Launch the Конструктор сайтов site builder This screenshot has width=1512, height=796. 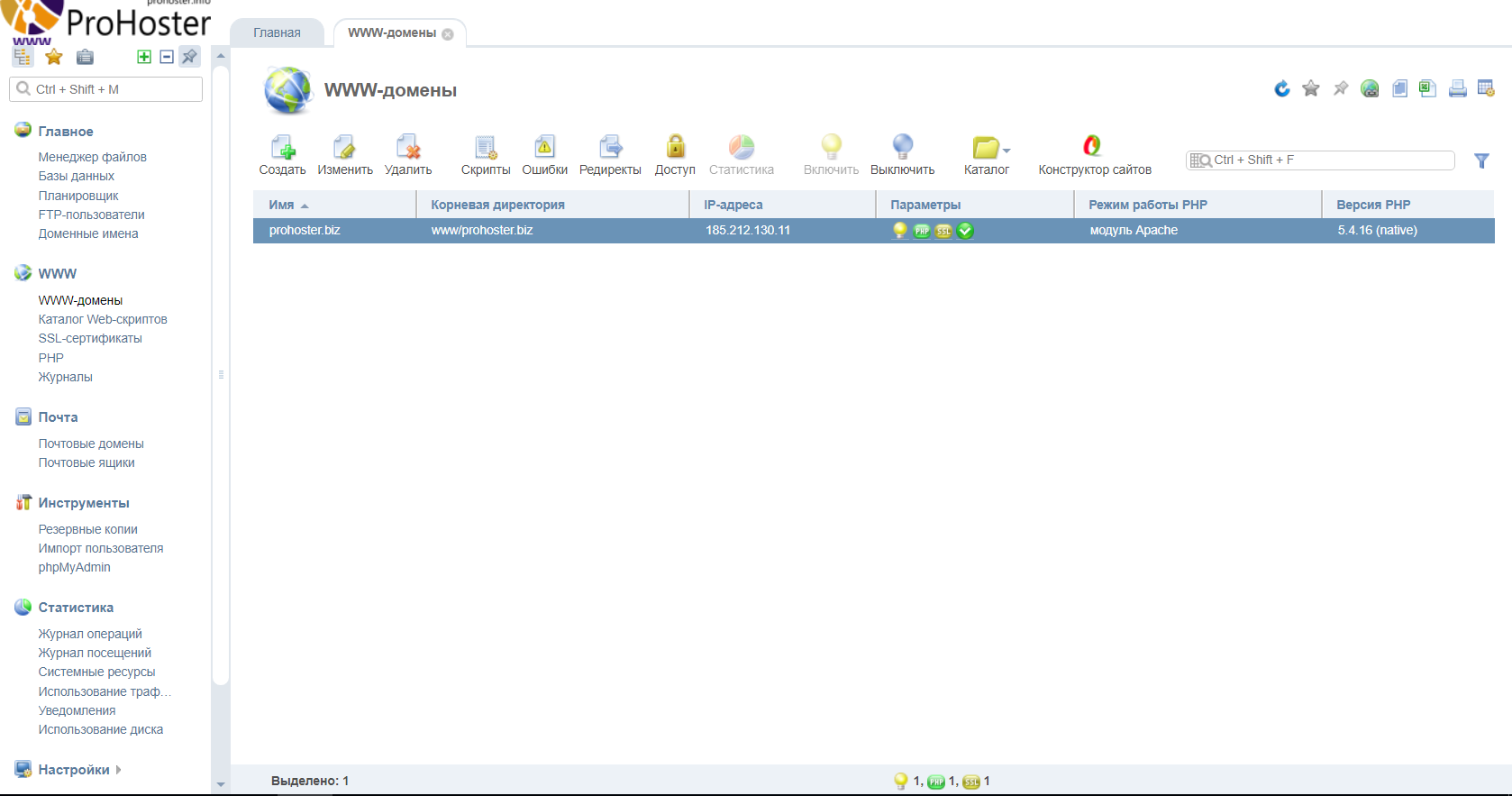pyautogui.click(x=1093, y=148)
